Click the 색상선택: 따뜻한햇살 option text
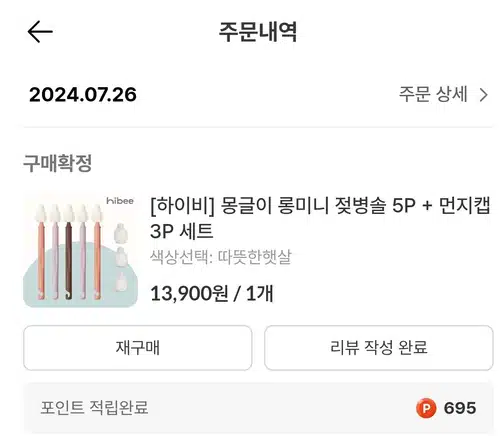 221,257
